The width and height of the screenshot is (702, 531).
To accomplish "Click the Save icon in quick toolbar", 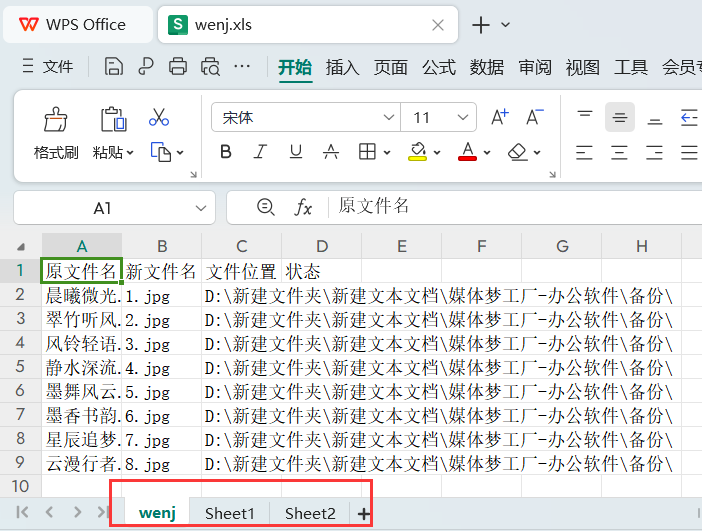I will point(114,67).
